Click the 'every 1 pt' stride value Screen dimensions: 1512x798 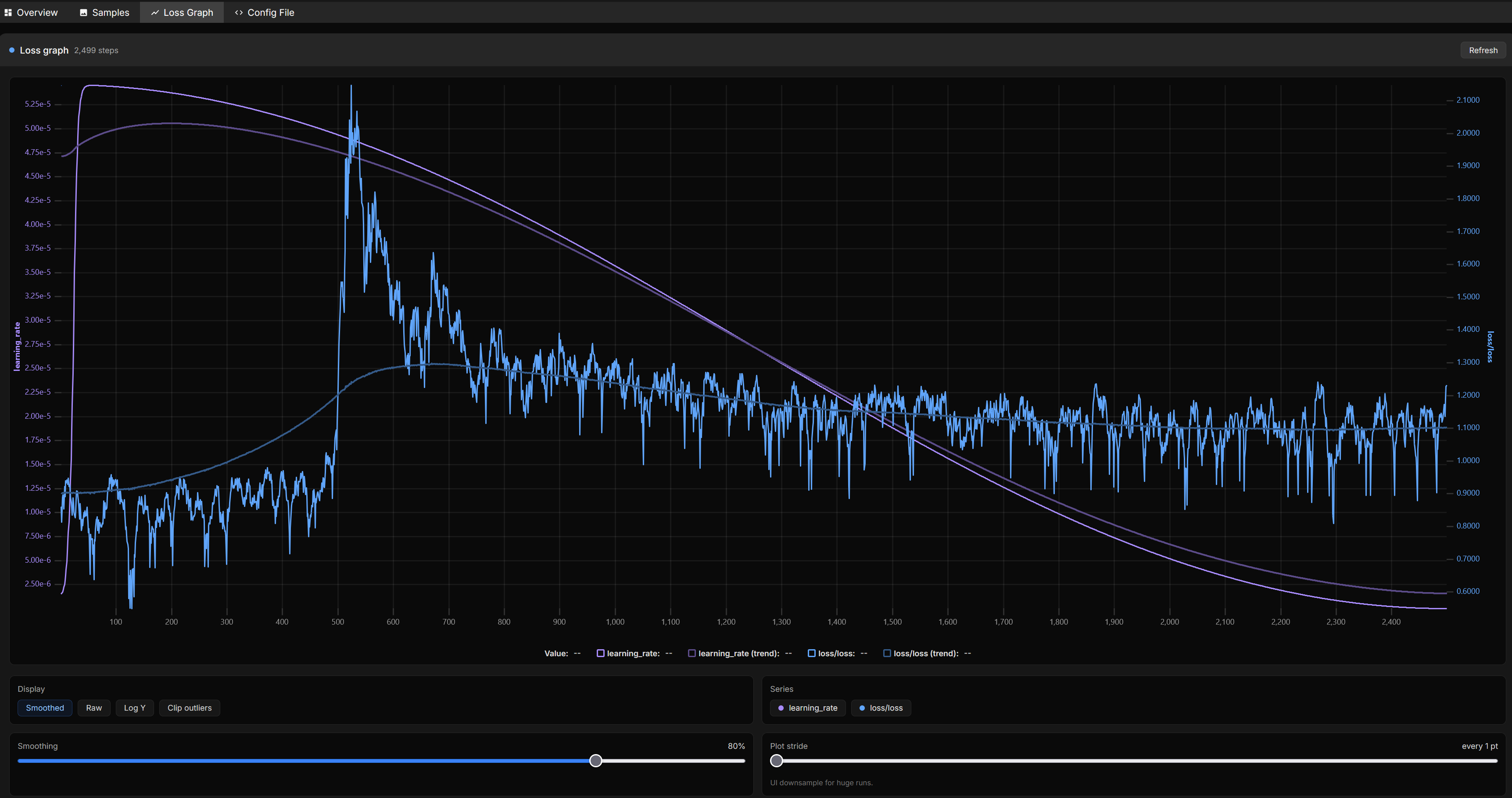click(1479, 746)
